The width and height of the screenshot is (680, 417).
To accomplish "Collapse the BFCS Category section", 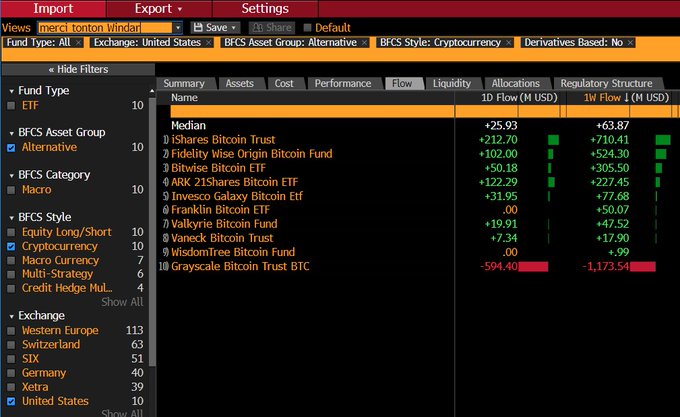I will pyautogui.click(x=12, y=176).
